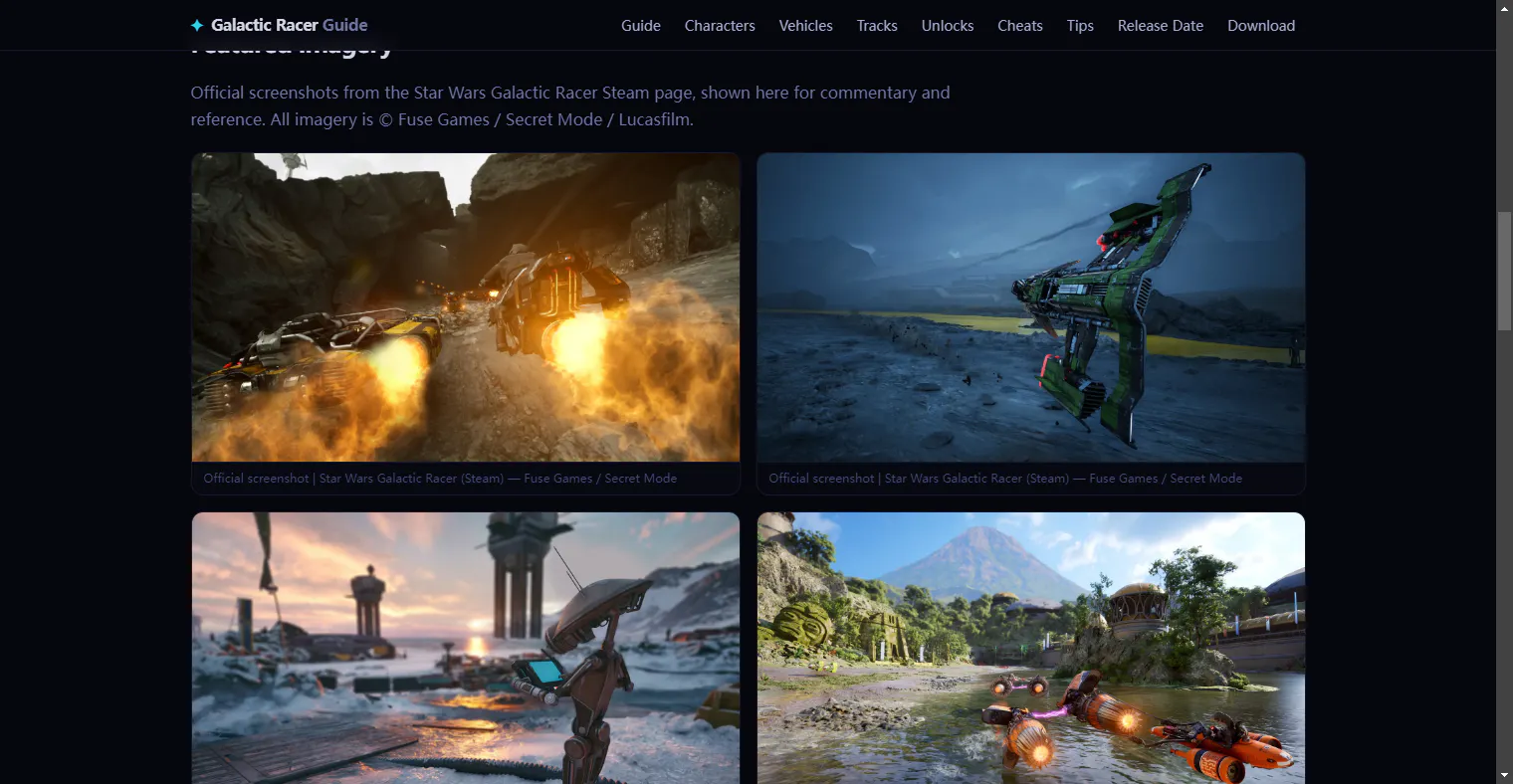Open the green ship over water screenshot
The height and width of the screenshot is (784, 1513).
[x=1031, y=307]
